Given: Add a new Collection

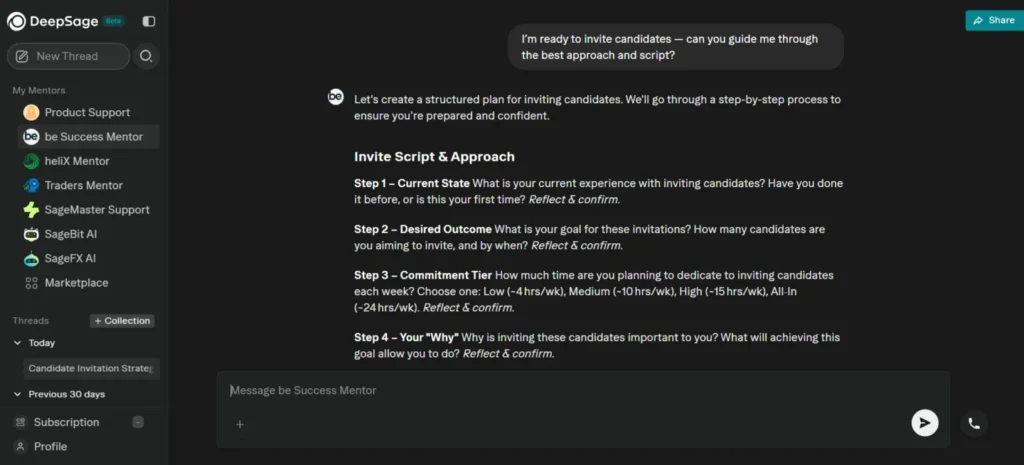Looking at the screenshot, I should coord(122,321).
